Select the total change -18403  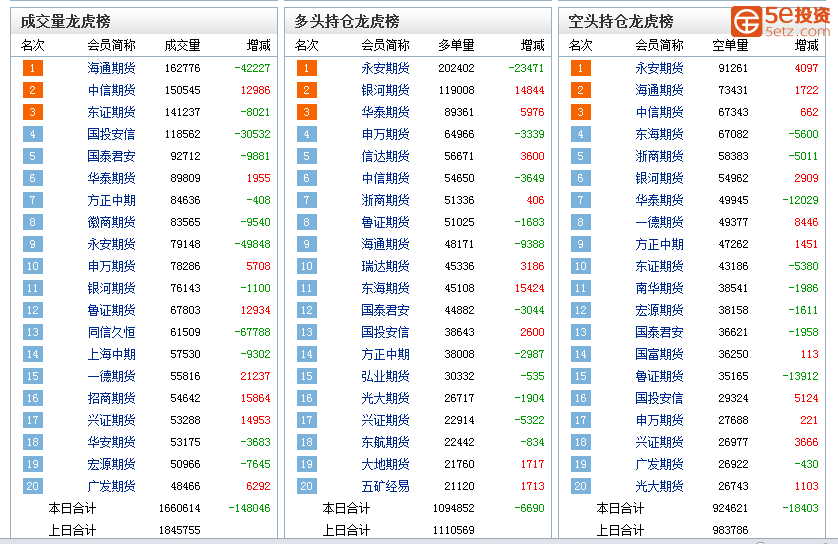[x=800, y=508]
